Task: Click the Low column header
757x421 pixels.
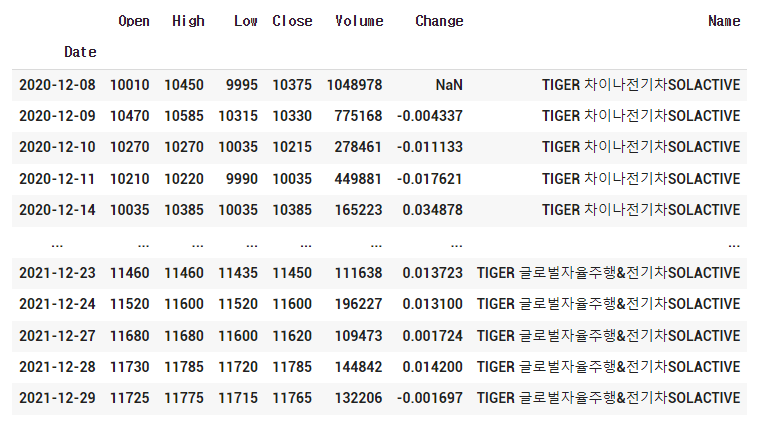Action: click(245, 21)
